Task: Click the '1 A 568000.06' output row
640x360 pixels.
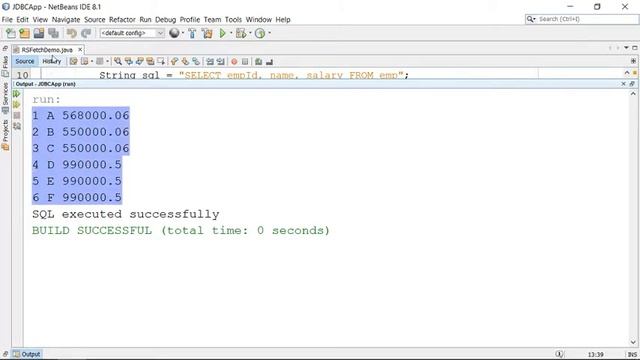Action: click(81, 116)
